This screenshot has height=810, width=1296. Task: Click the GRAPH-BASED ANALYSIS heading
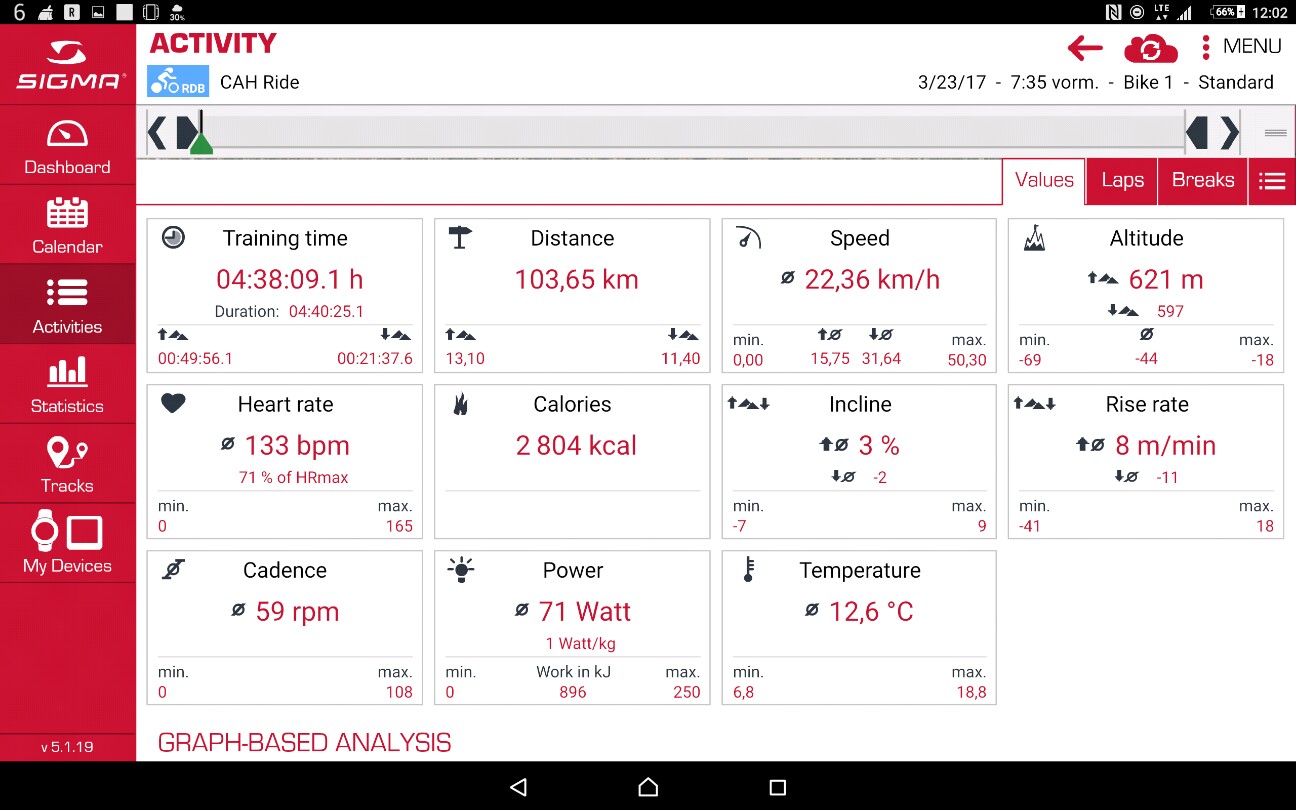pyautogui.click(x=304, y=742)
